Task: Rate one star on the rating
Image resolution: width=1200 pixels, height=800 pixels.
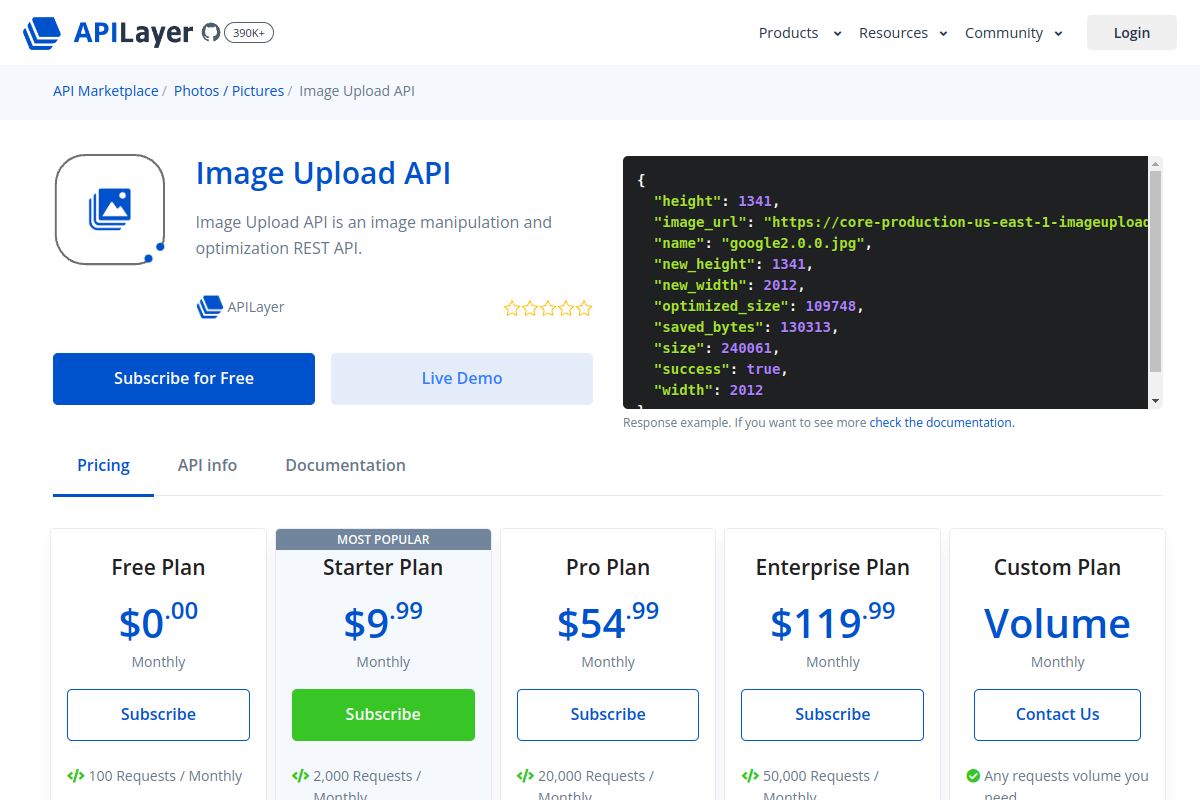Action: 512,308
